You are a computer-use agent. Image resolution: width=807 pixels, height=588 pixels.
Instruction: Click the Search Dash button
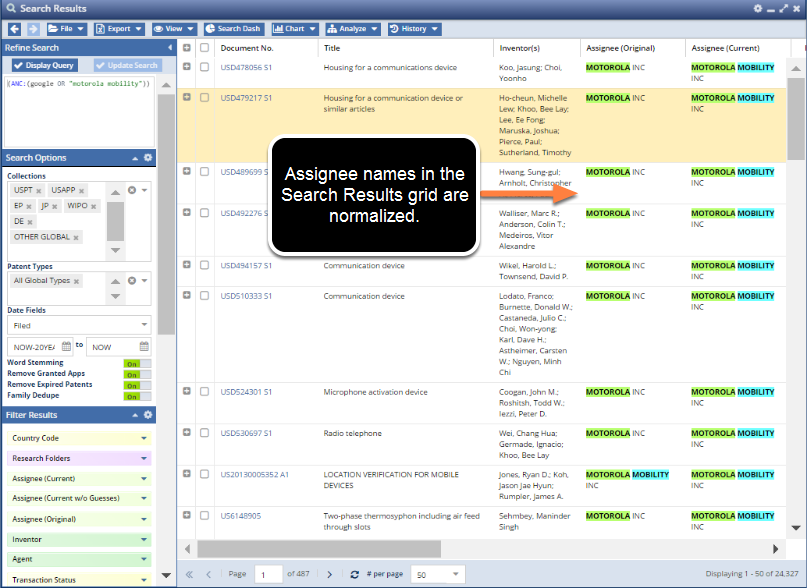point(234,29)
